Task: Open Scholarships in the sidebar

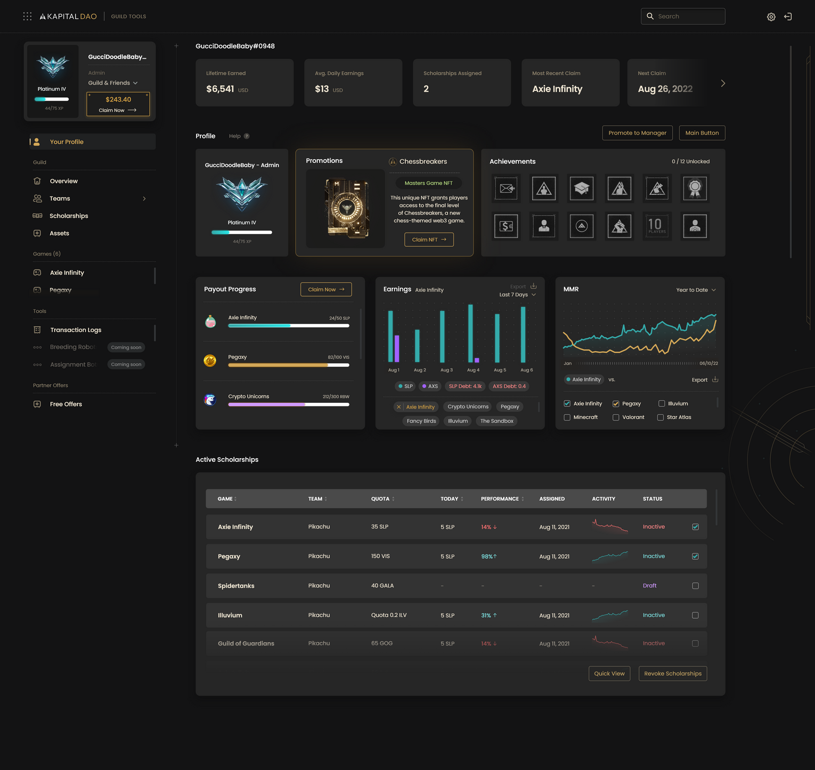Action: point(69,216)
